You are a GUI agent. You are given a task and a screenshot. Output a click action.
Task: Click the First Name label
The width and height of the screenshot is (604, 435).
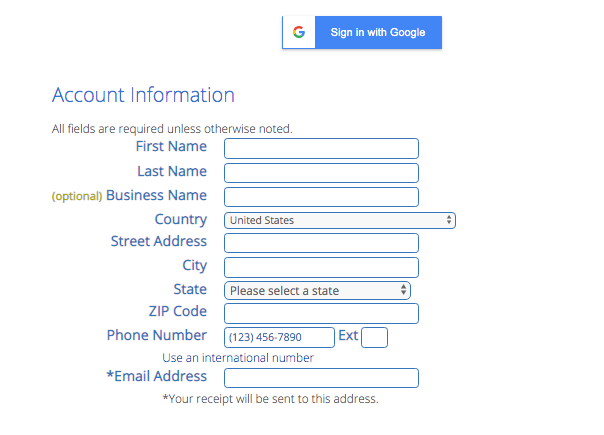tap(171, 146)
